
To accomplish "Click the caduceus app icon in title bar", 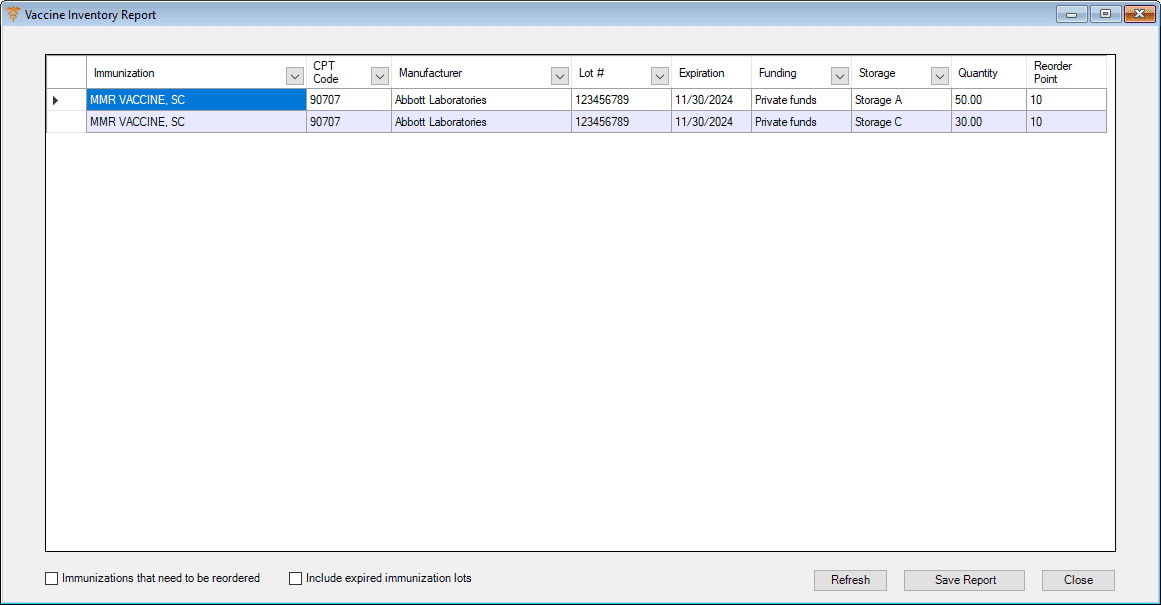I will 13,14.
